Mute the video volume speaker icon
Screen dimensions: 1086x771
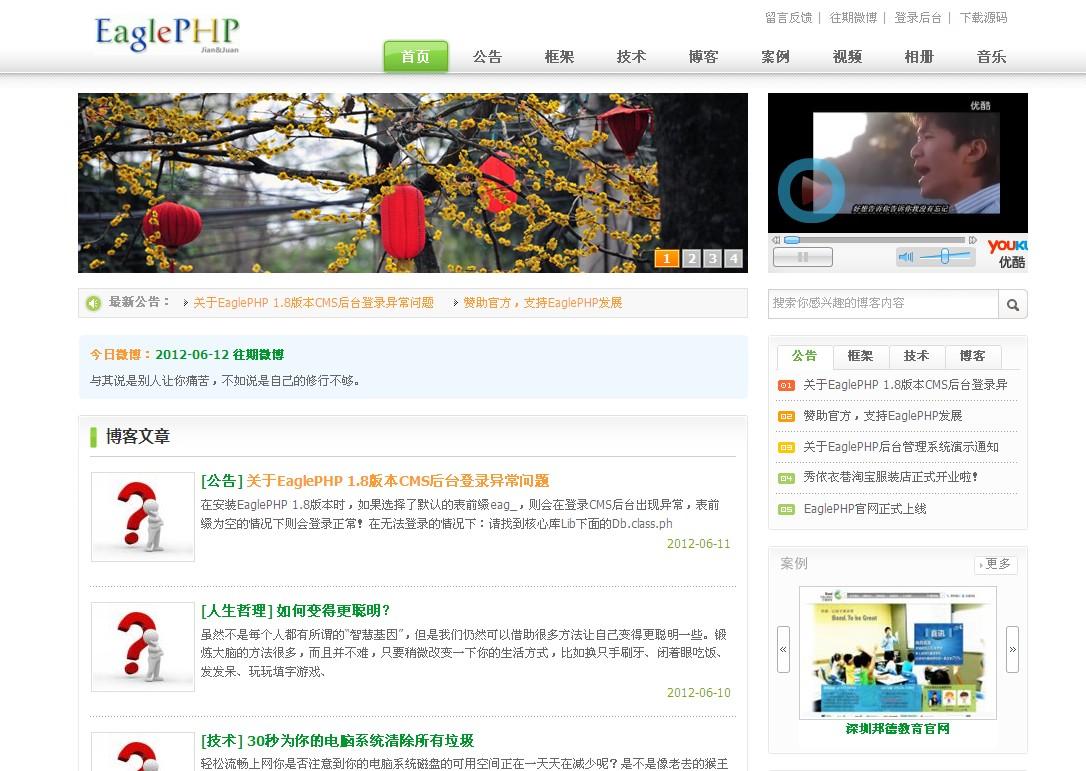[906, 257]
